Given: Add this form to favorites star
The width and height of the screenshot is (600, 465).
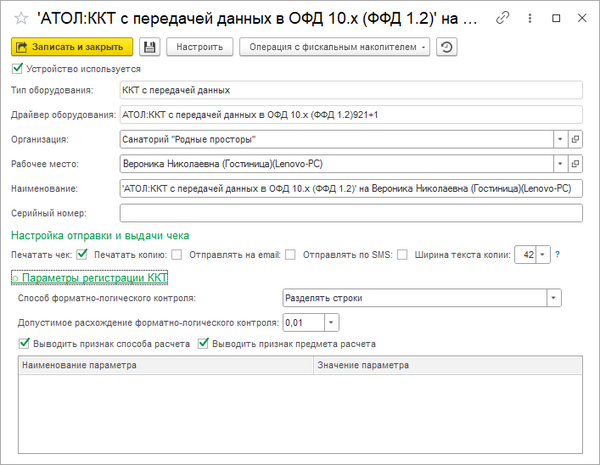Looking at the screenshot, I should [21, 18].
